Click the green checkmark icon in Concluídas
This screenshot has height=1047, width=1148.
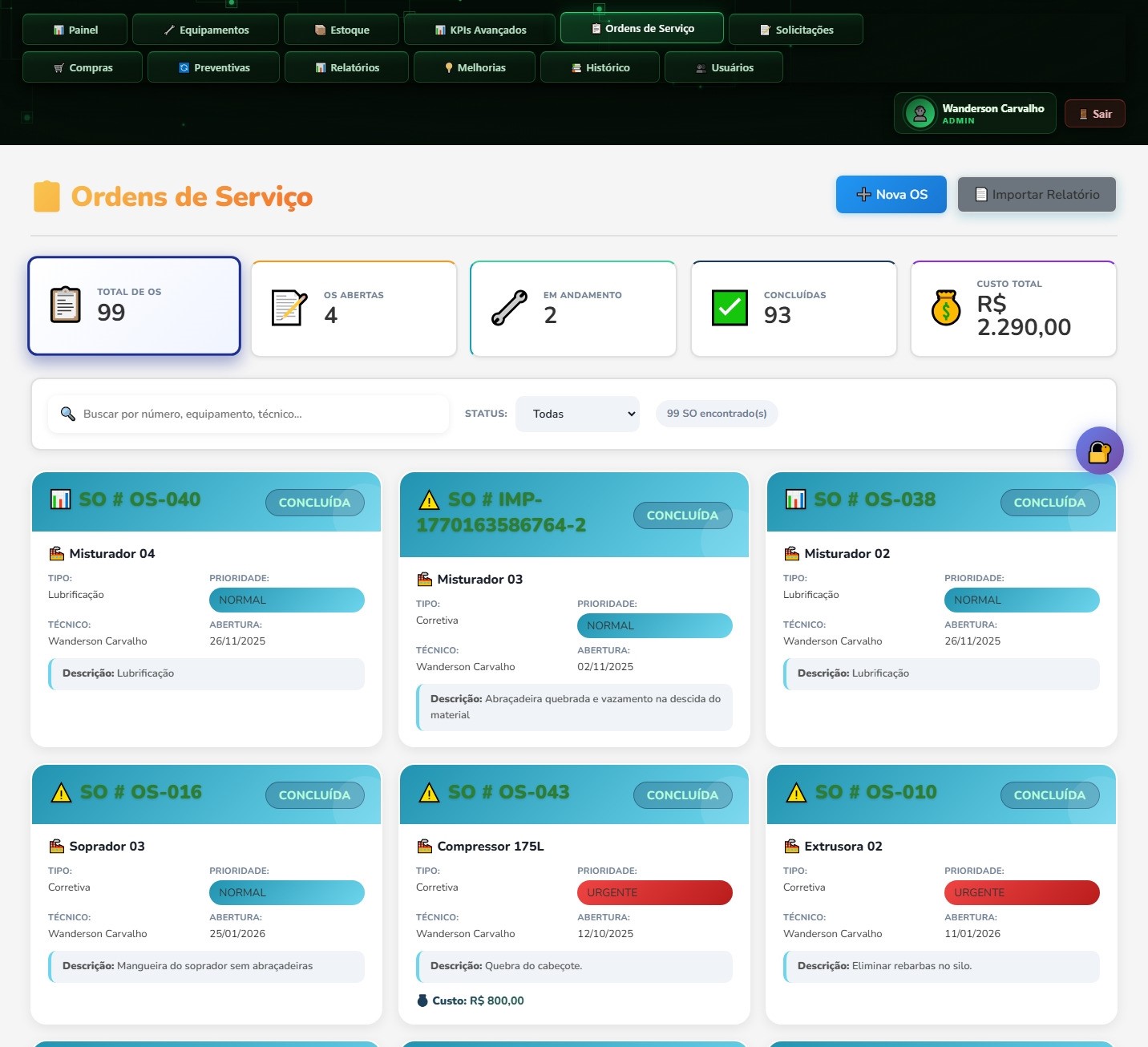point(730,308)
